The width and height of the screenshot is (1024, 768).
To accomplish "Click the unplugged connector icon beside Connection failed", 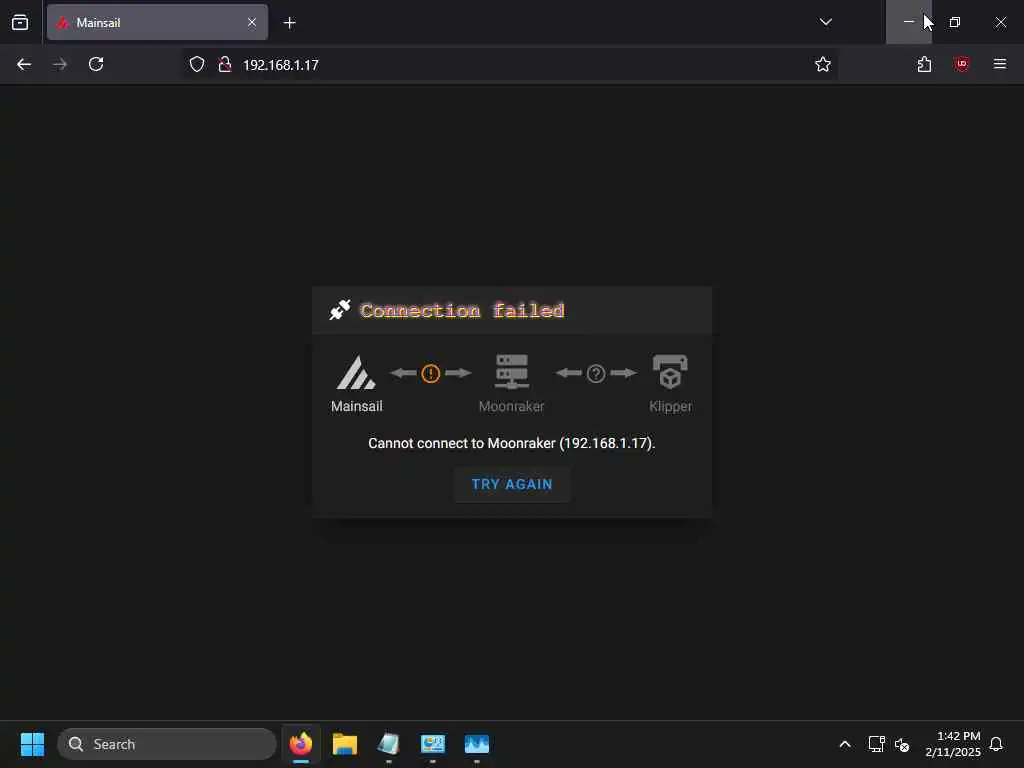I will tap(340, 310).
